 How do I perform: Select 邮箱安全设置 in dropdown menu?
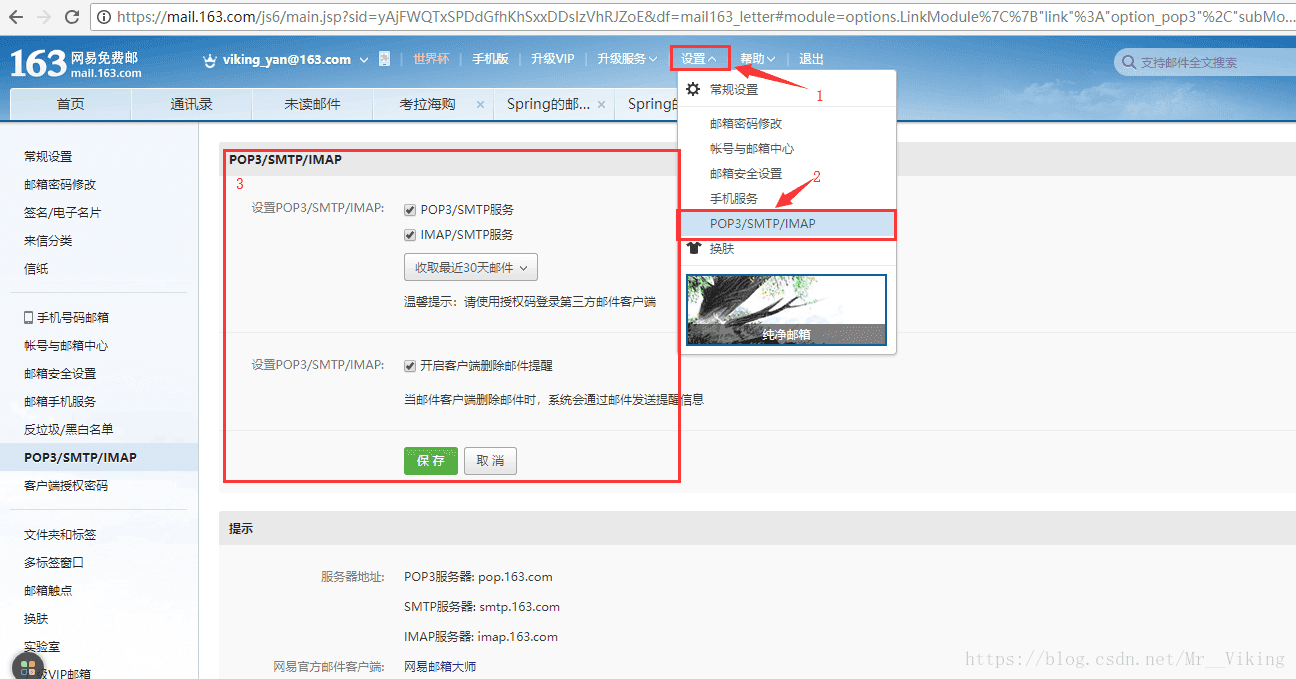coord(746,174)
